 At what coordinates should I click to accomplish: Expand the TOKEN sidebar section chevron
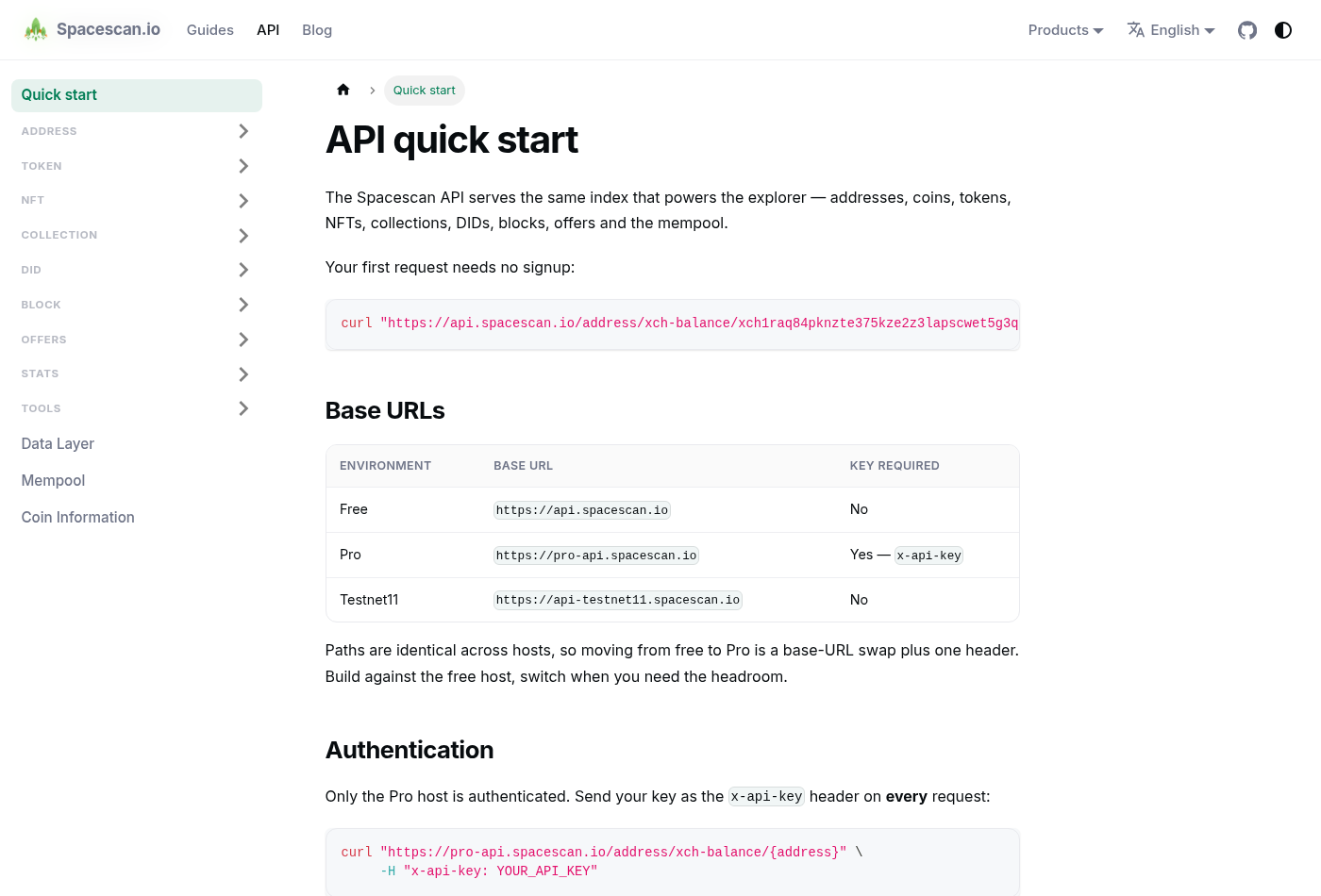(243, 166)
